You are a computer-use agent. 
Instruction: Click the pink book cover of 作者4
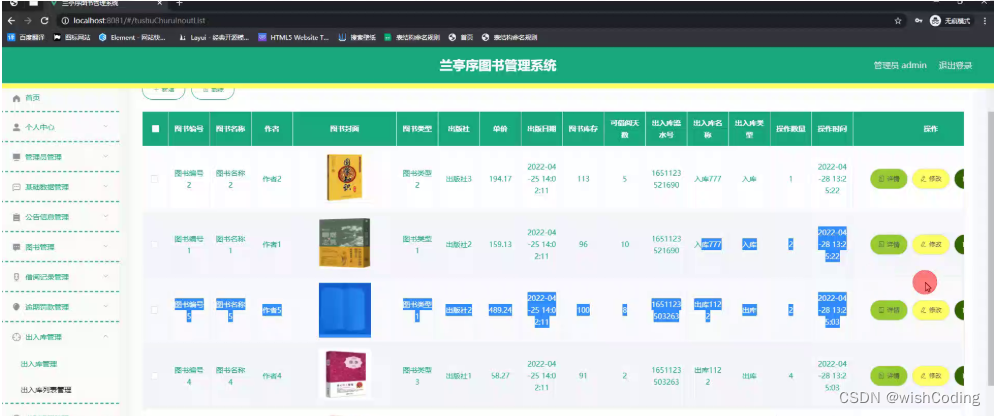345,374
